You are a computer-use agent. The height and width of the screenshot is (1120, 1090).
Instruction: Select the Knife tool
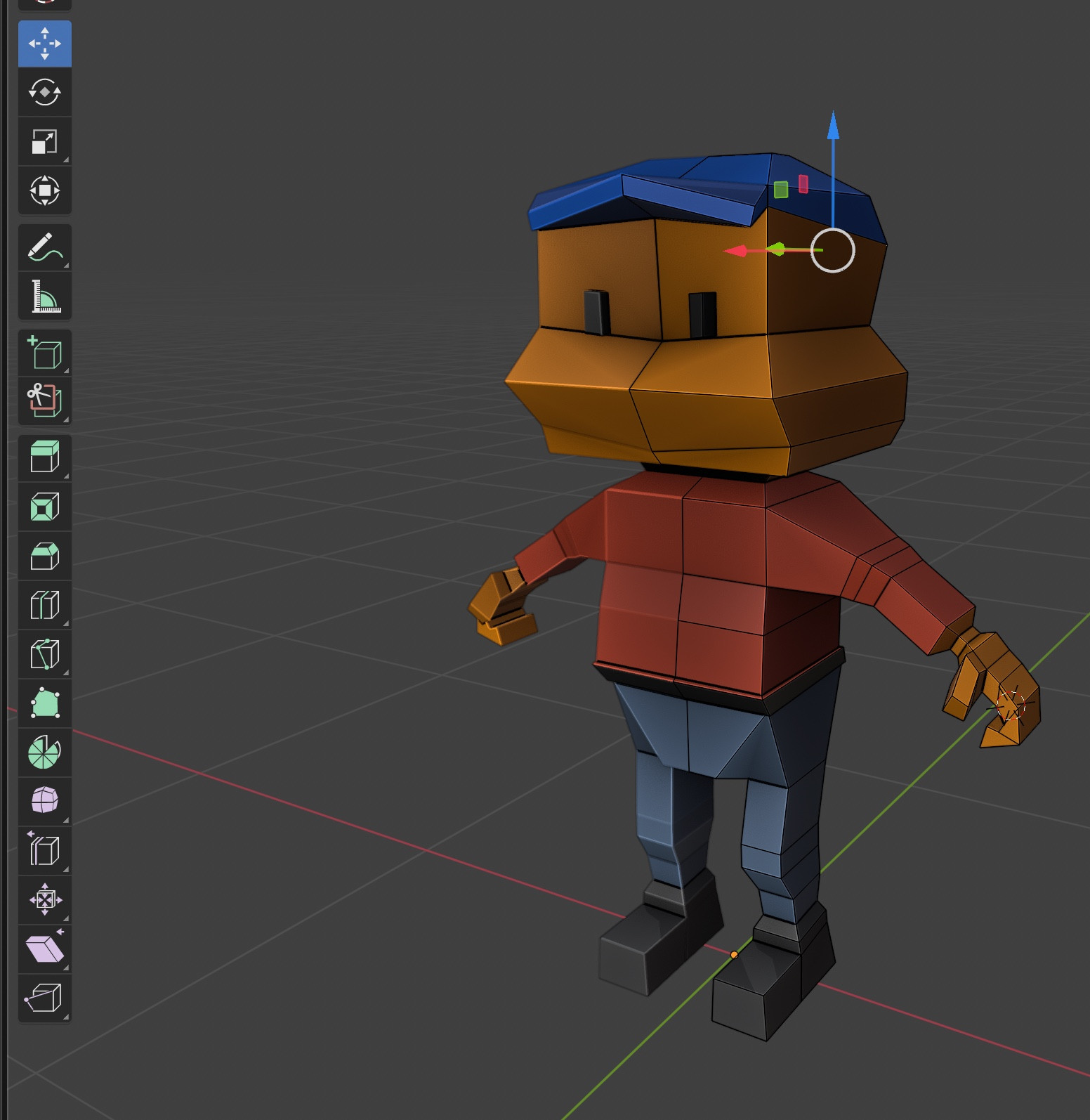click(x=45, y=654)
